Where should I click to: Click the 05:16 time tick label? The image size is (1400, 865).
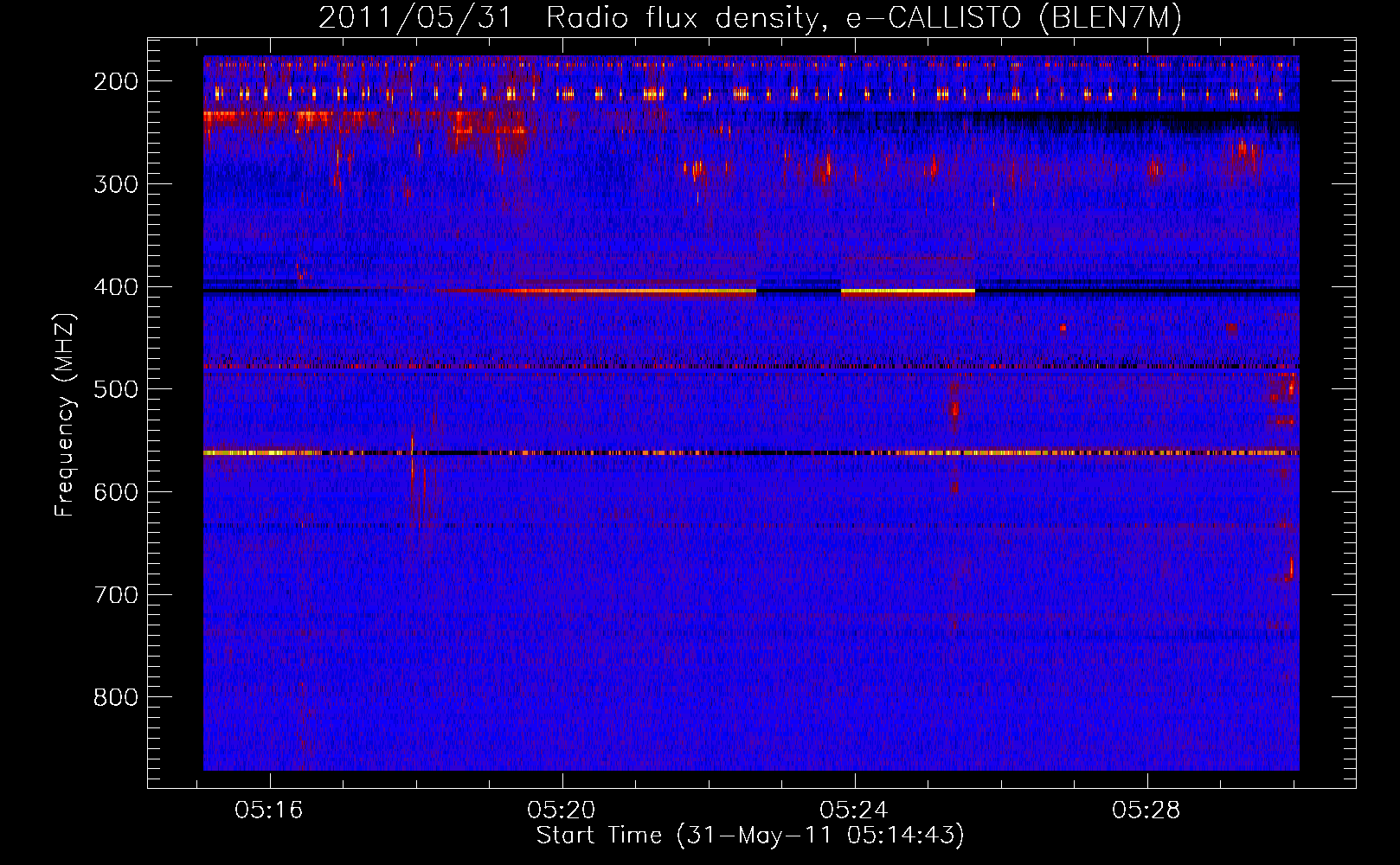pos(269,811)
